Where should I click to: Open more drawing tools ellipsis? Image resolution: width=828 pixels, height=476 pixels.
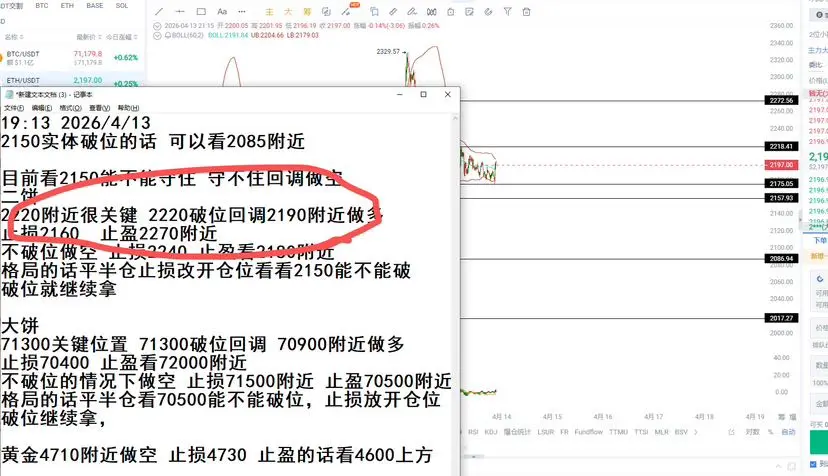click(x=242, y=12)
